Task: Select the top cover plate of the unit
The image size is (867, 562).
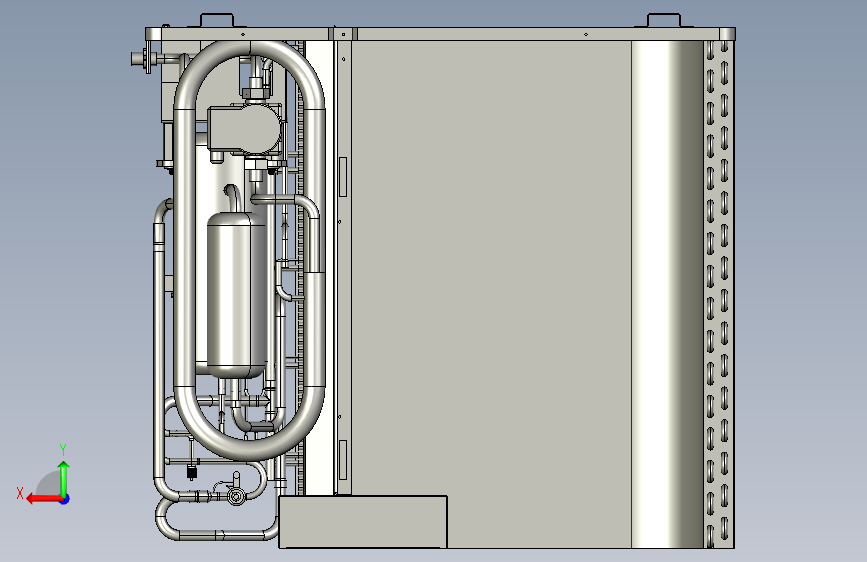Action: [440, 34]
